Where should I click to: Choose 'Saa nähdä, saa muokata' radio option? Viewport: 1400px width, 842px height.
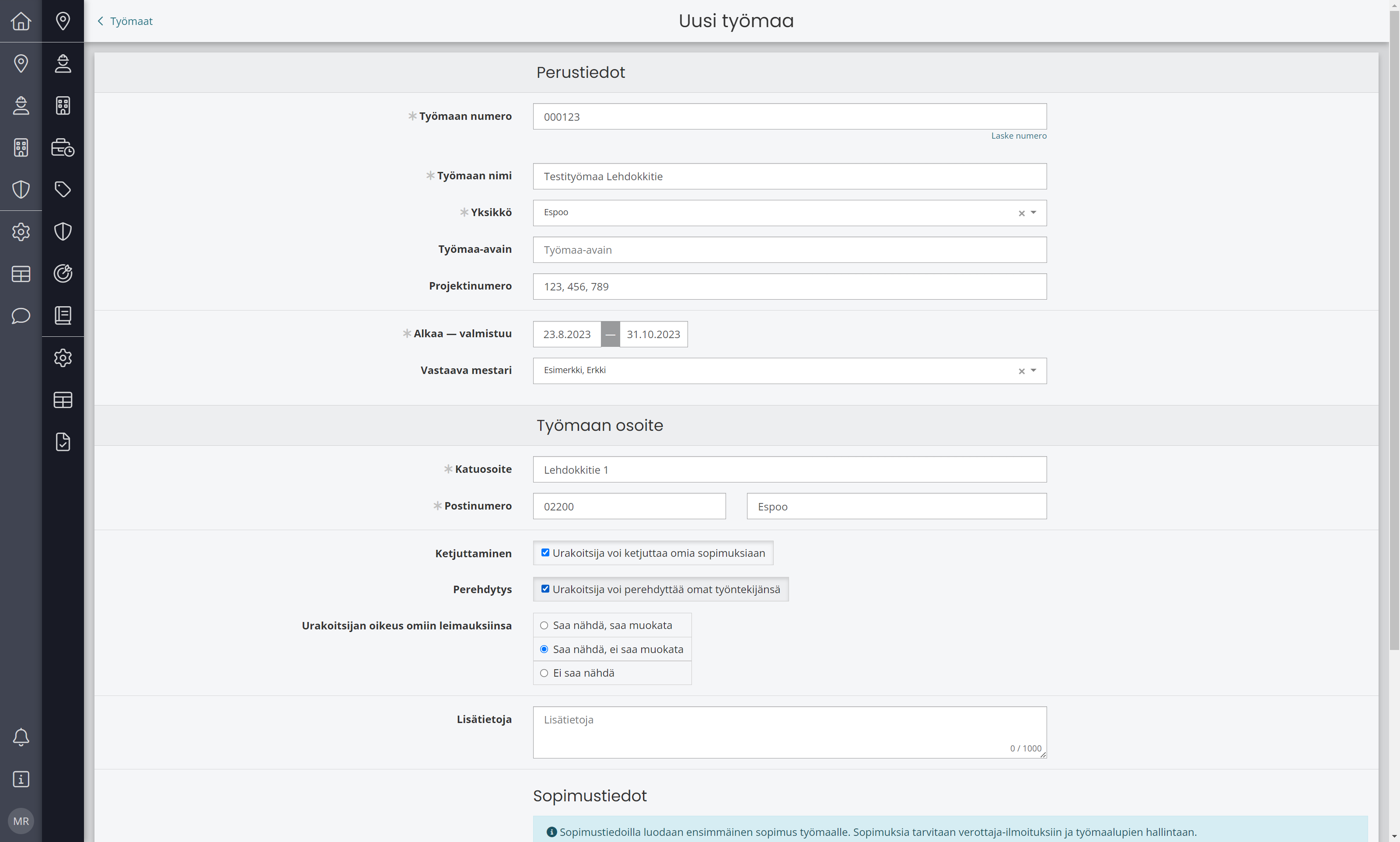tap(544, 625)
